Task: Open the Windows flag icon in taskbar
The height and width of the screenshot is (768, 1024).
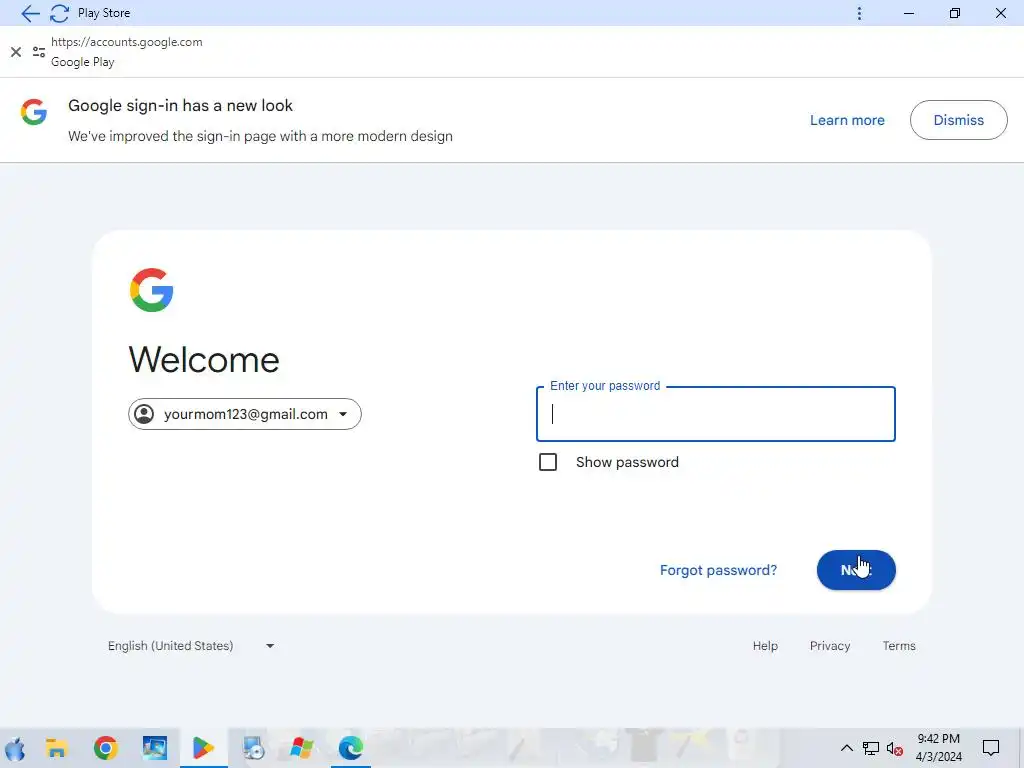Action: (302, 748)
